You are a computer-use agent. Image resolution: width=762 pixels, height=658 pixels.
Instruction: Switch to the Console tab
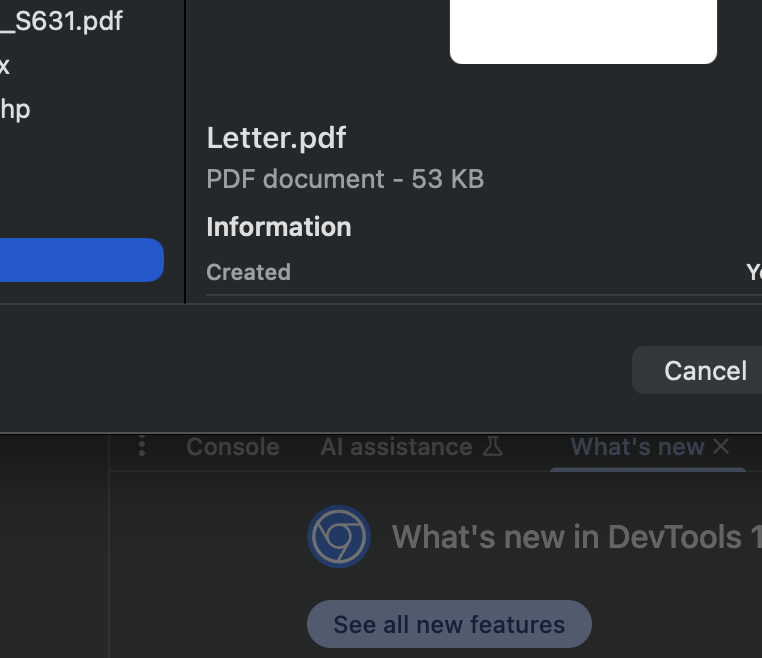[232, 446]
